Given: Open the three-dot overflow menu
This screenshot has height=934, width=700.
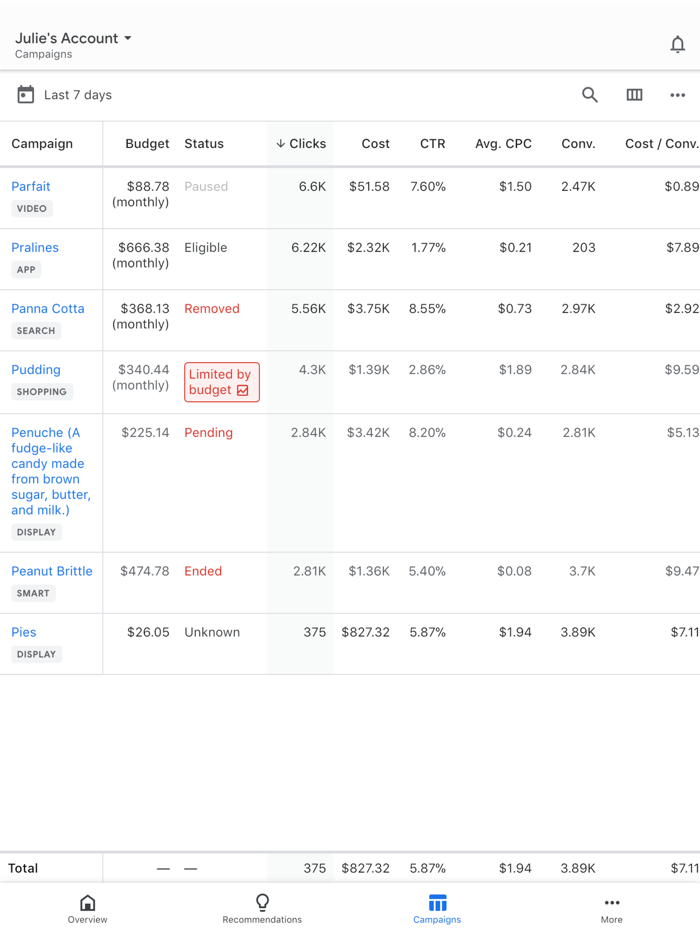Looking at the screenshot, I should click(x=676, y=94).
